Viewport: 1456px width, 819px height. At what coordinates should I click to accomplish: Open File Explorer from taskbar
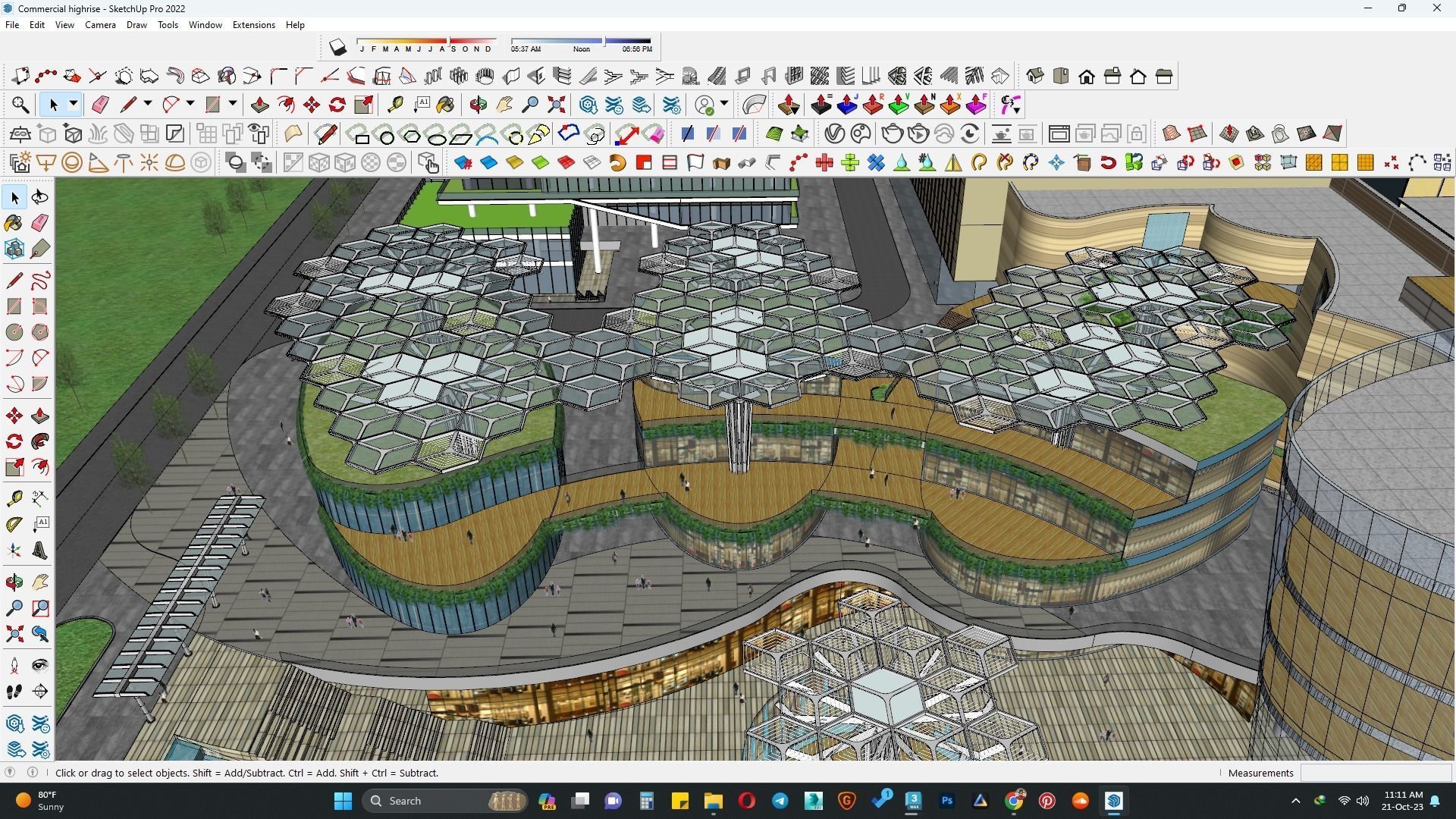click(x=713, y=801)
